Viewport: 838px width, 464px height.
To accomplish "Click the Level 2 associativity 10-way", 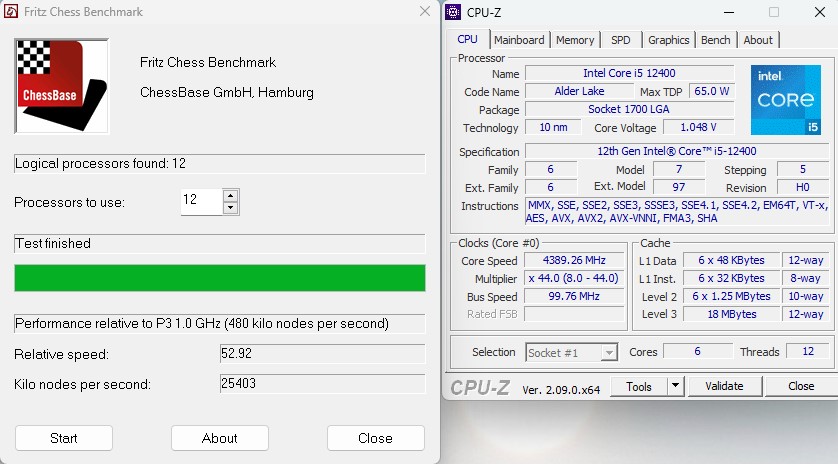I will click(x=806, y=297).
